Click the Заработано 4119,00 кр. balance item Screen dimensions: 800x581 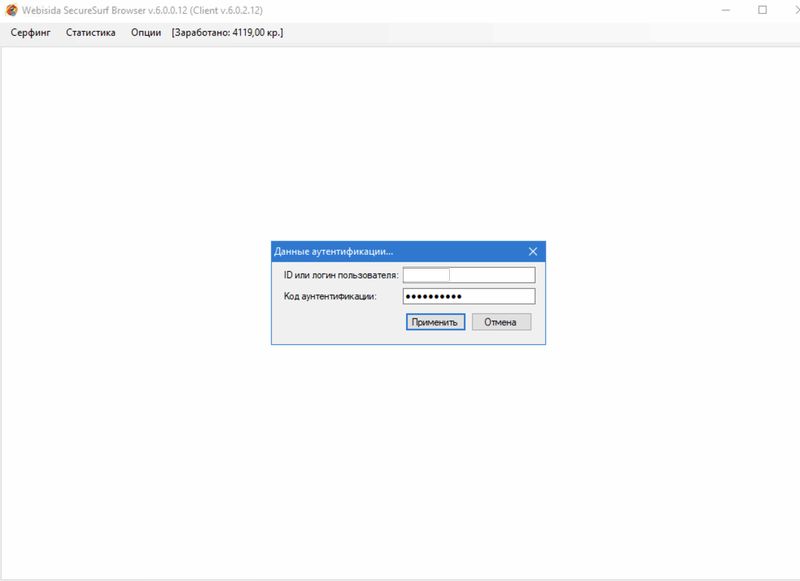[x=227, y=32]
